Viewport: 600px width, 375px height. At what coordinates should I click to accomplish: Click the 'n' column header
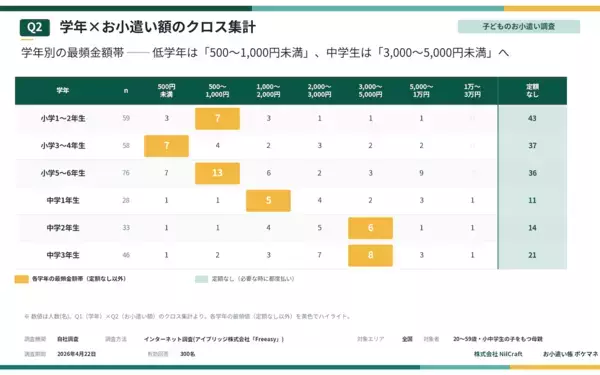pyautogui.click(x=126, y=91)
